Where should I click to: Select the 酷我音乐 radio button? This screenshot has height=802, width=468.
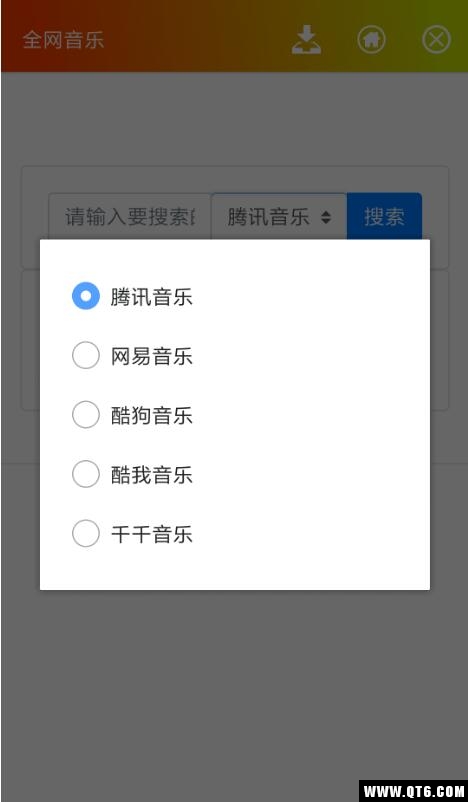(x=85, y=474)
